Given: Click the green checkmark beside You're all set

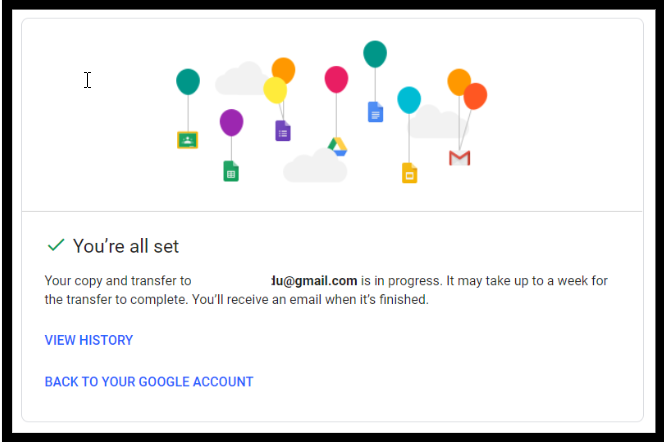Looking at the screenshot, I should click(56, 245).
